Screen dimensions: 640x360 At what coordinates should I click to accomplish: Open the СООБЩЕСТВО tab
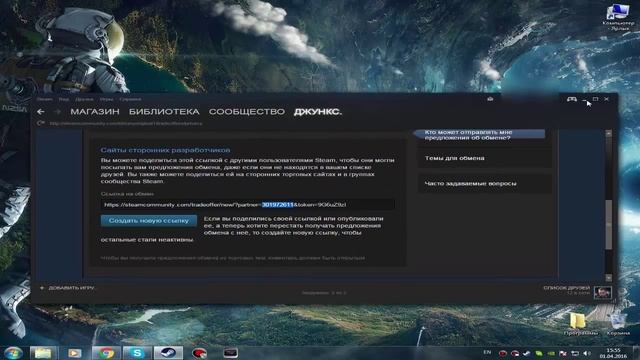tap(247, 111)
